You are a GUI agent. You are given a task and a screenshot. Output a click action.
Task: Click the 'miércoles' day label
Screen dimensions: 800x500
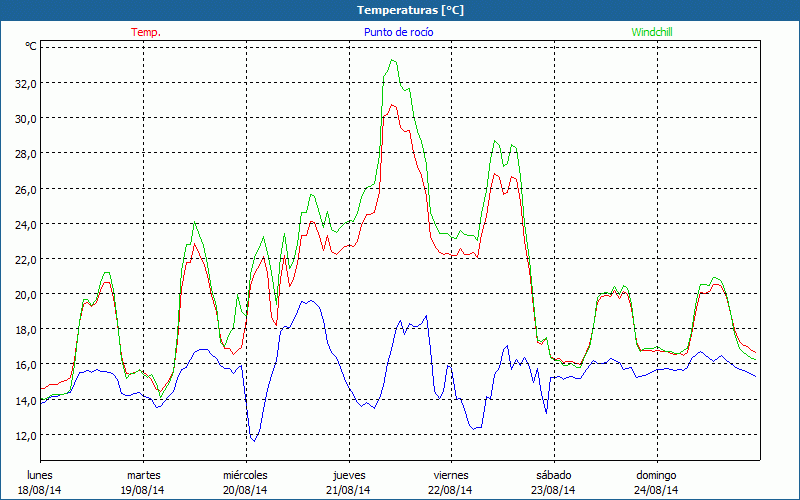[x=245, y=474]
